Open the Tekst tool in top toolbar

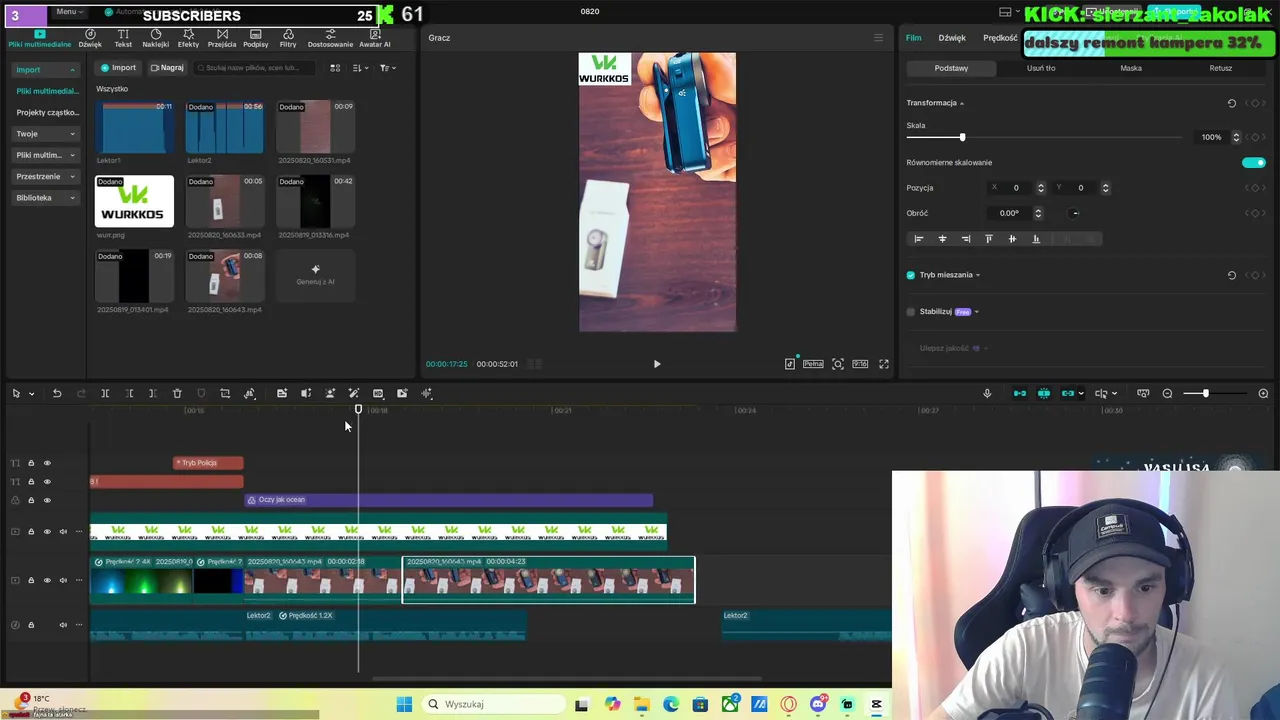tap(123, 38)
